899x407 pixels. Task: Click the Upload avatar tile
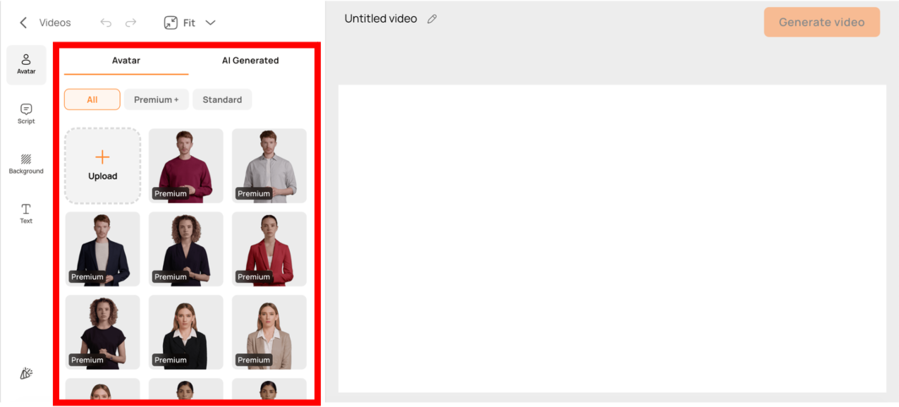tap(103, 166)
